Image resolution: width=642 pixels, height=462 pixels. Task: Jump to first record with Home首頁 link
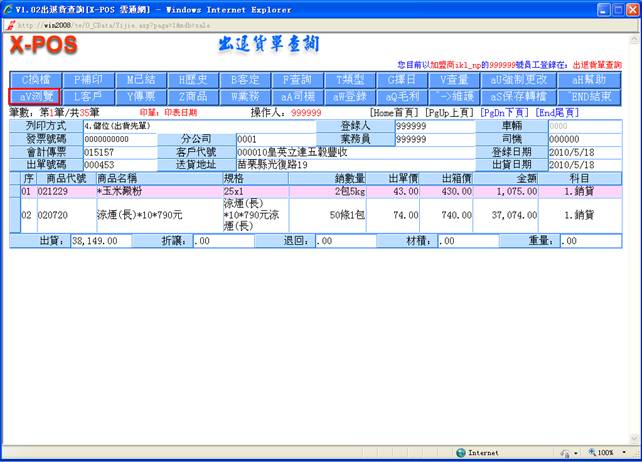click(395, 113)
